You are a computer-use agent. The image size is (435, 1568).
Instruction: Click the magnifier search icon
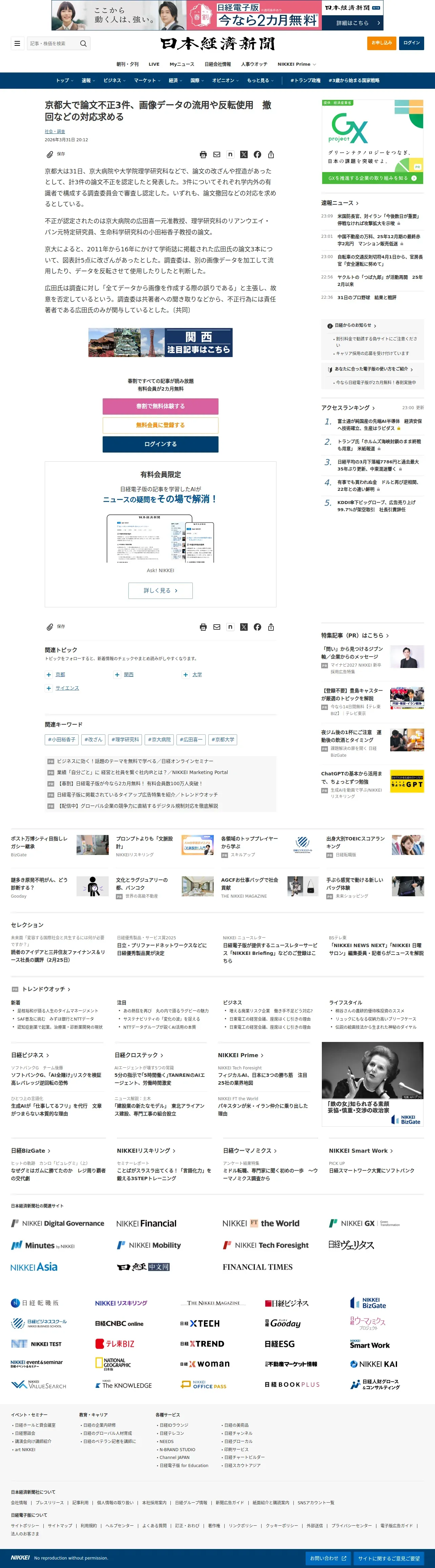pyautogui.click(x=83, y=43)
